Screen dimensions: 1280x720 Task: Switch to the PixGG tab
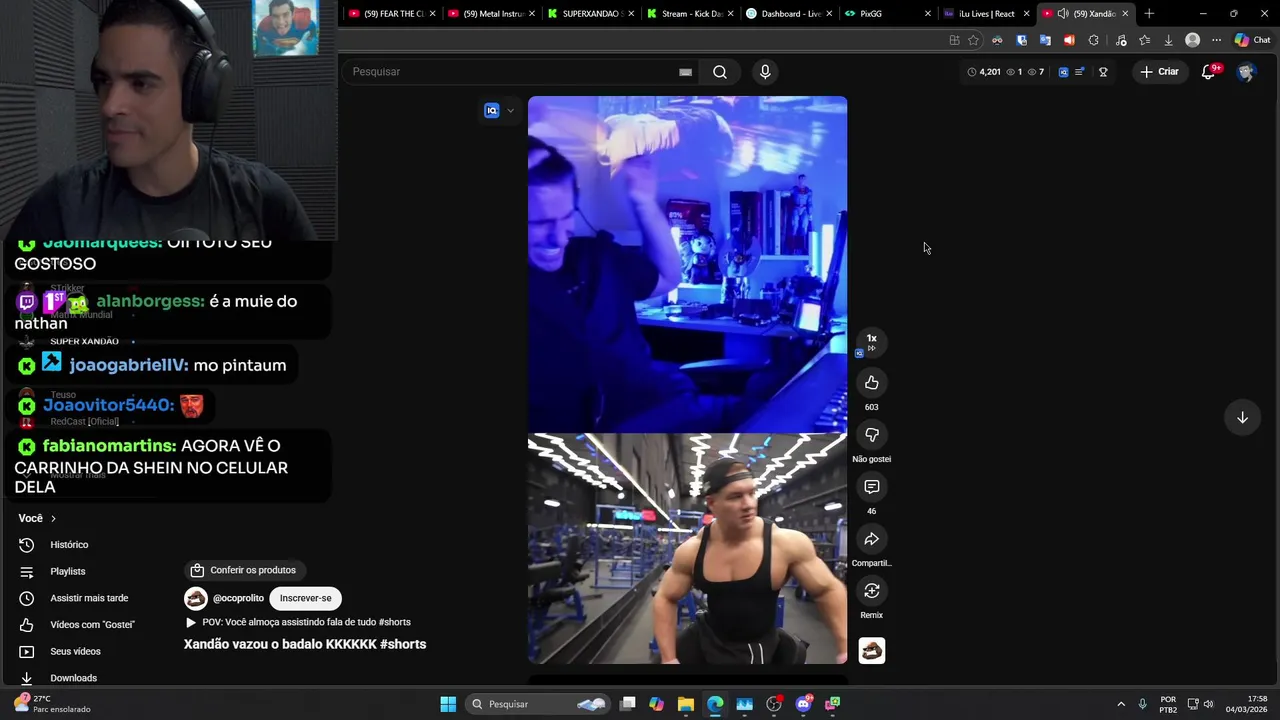(x=885, y=14)
